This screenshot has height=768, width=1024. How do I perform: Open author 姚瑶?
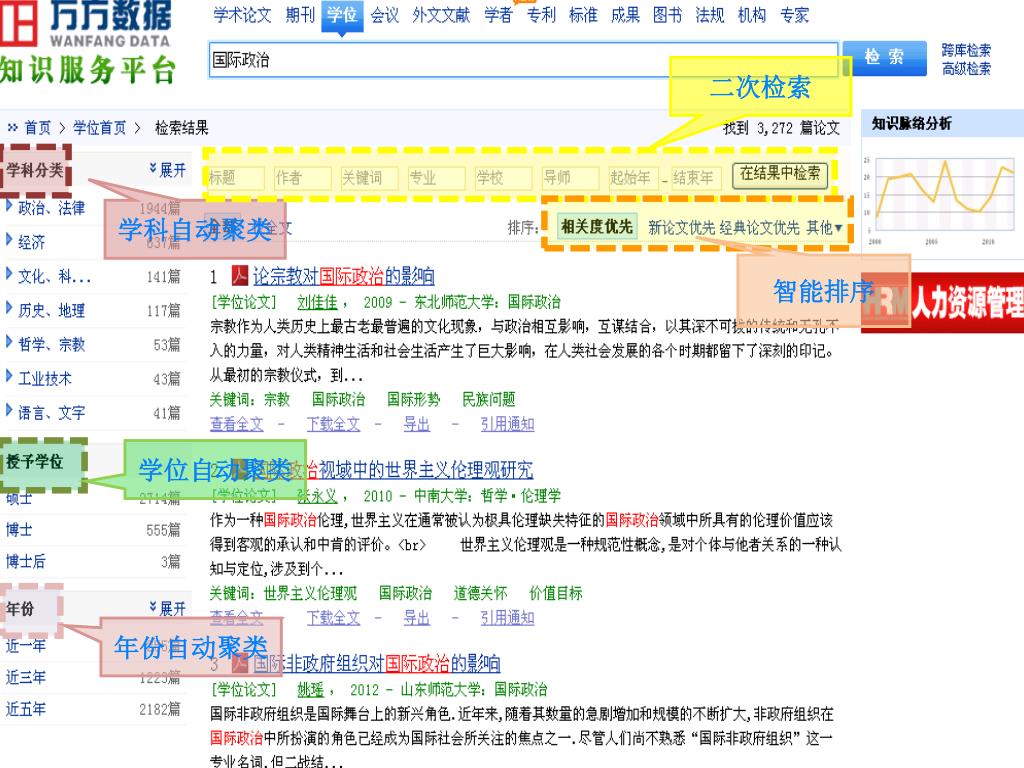pyautogui.click(x=311, y=690)
